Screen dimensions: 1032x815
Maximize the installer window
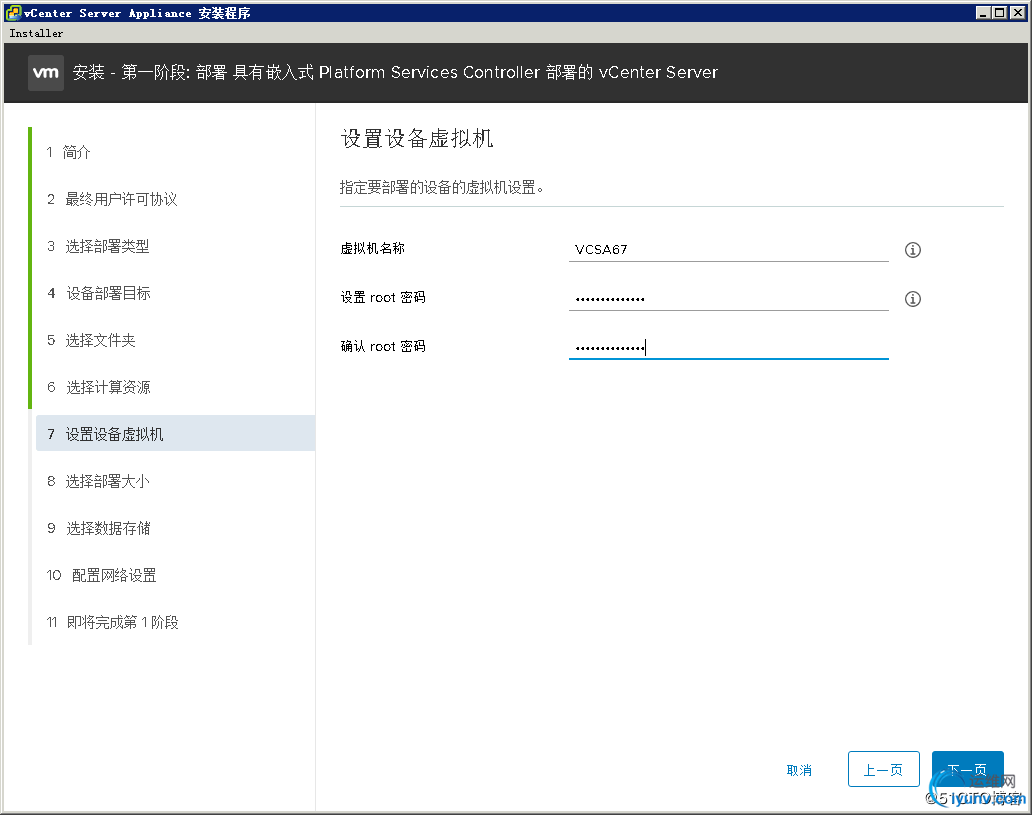coord(1000,13)
